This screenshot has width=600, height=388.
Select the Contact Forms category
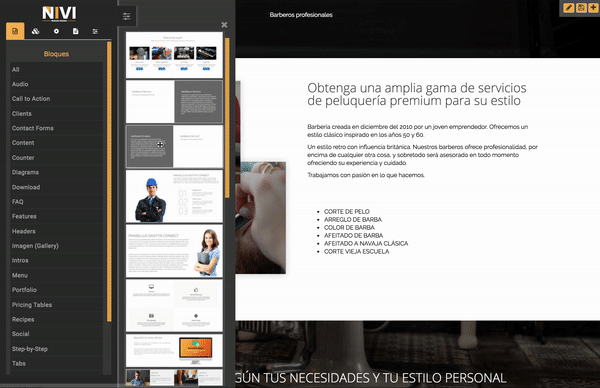tap(56, 128)
